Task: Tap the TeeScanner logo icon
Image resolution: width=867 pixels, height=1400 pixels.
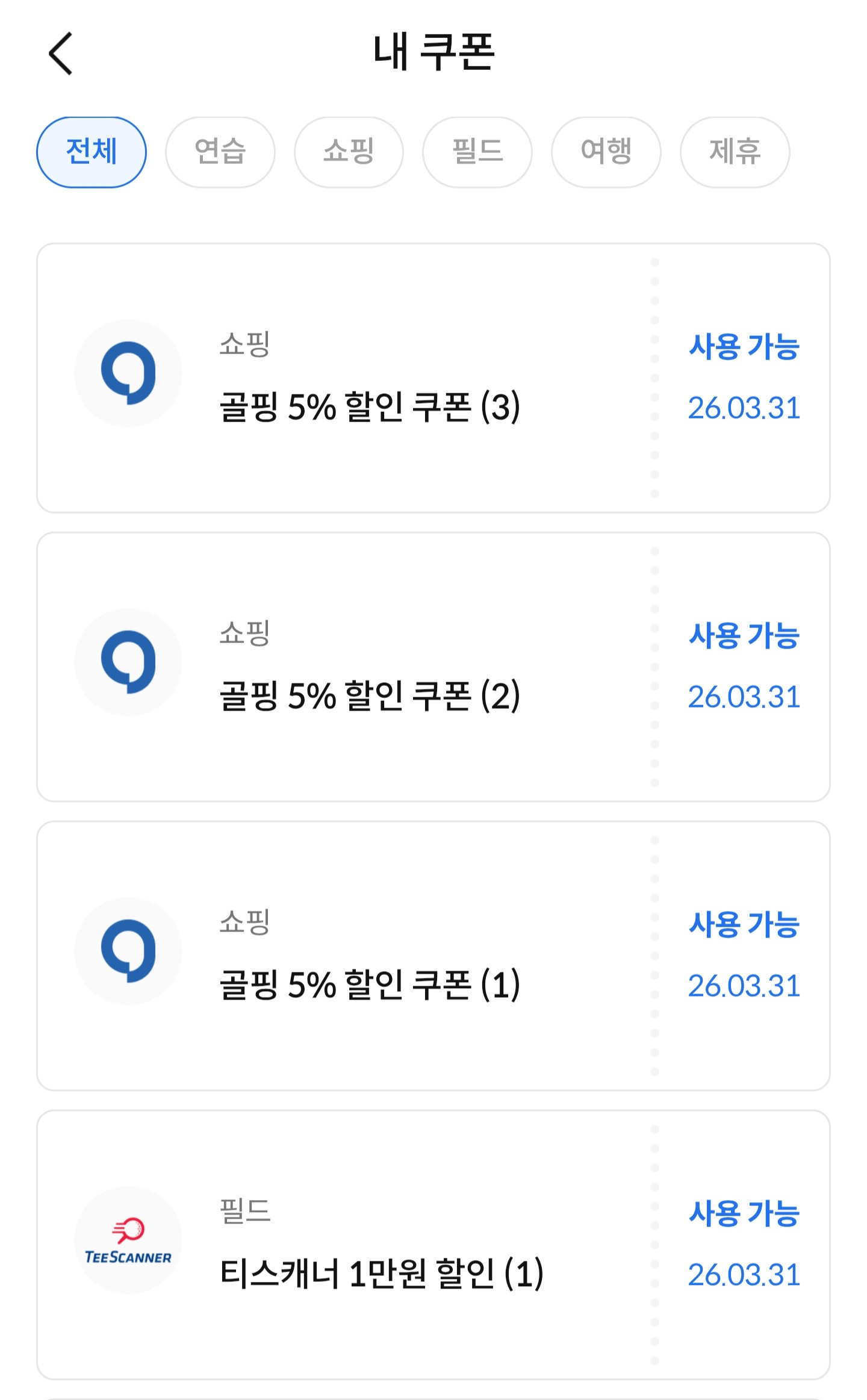Action: click(x=128, y=1240)
